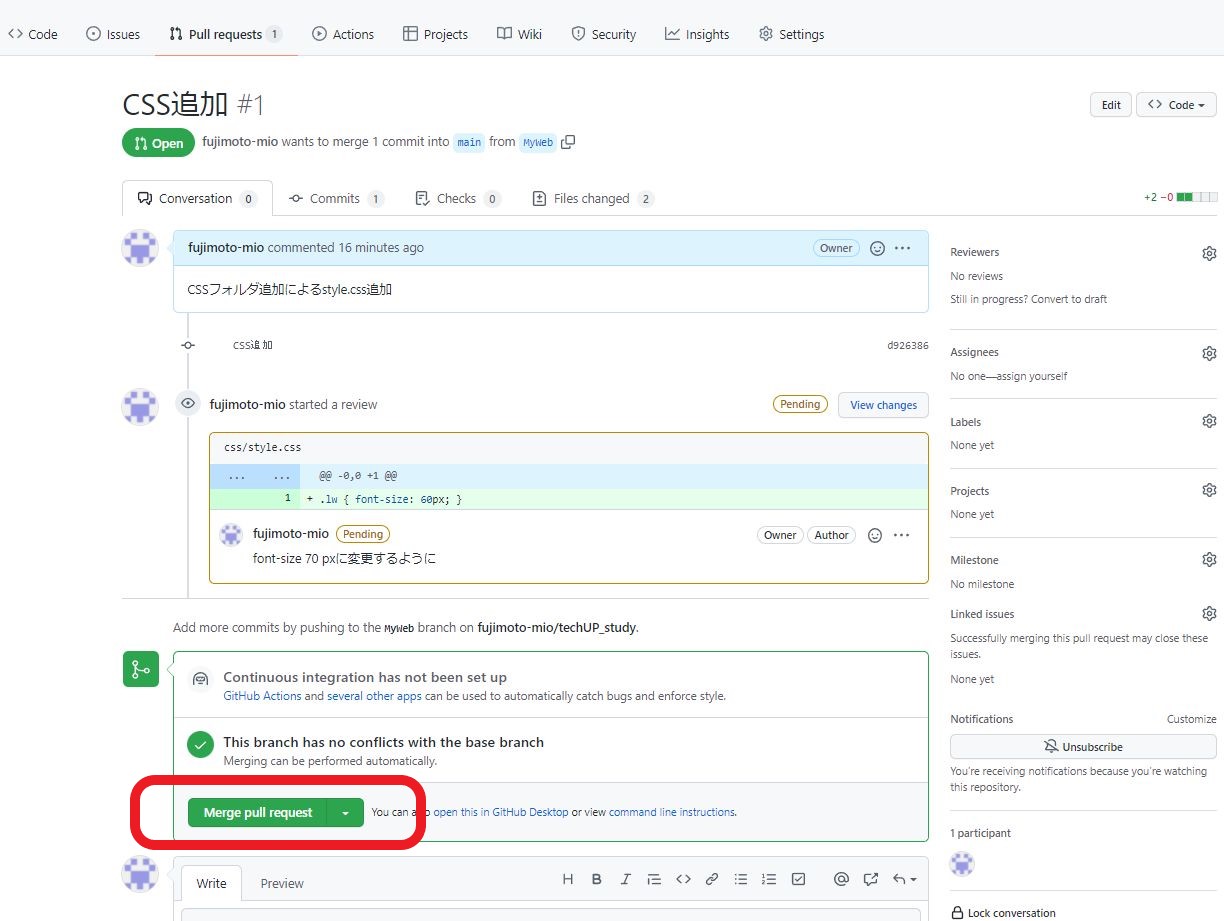
Task: Switch to the Preview tab in the comment editor
Action: click(x=282, y=883)
